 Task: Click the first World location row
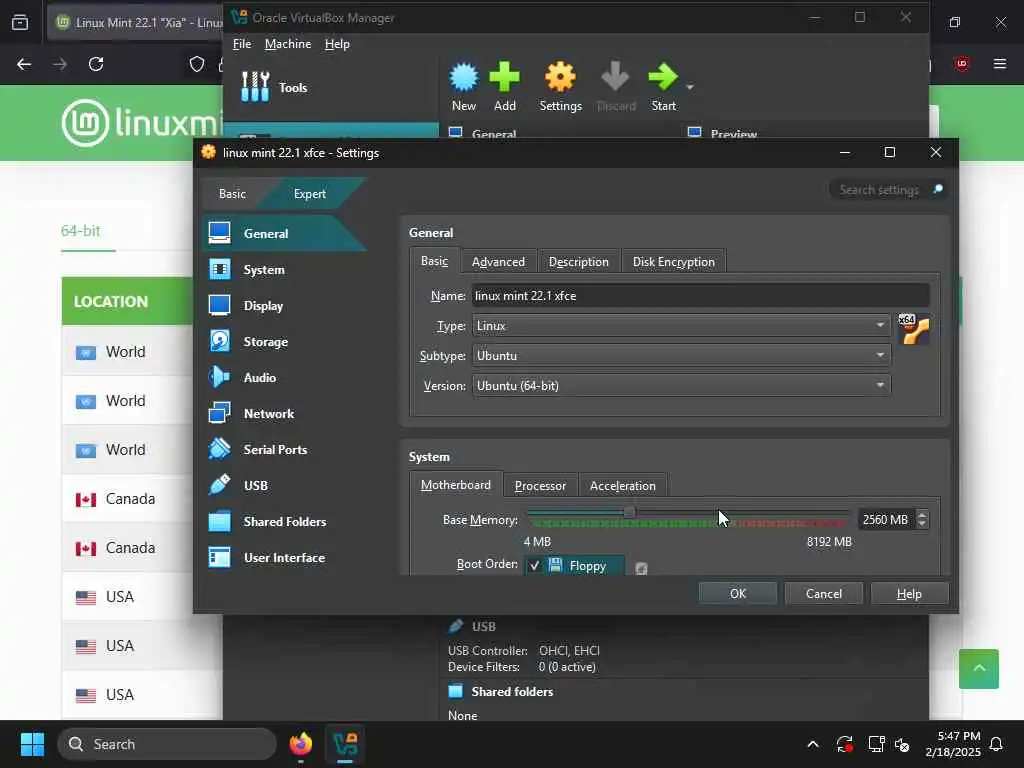127,351
